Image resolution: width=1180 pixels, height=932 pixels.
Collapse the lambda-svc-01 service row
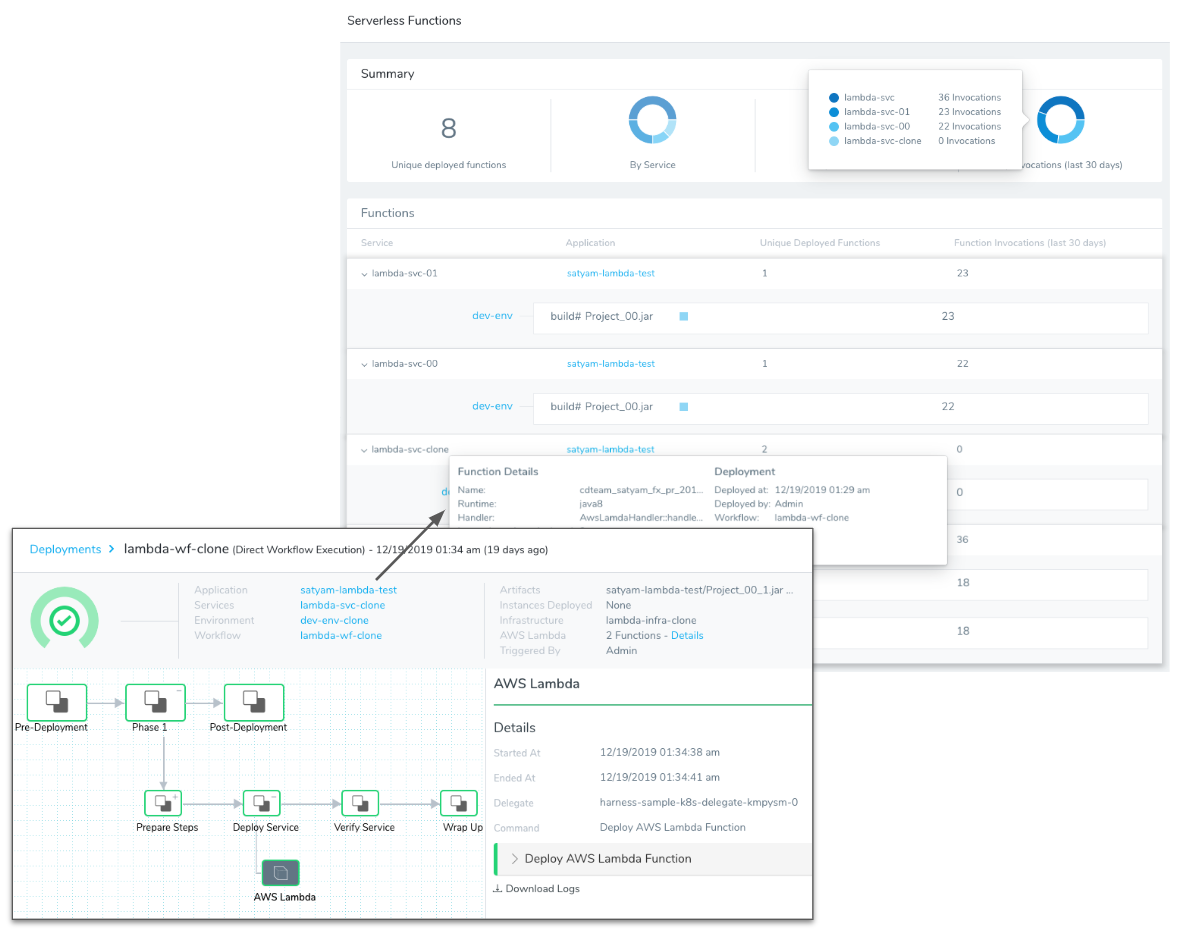pyautogui.click(x=364, y=274)
